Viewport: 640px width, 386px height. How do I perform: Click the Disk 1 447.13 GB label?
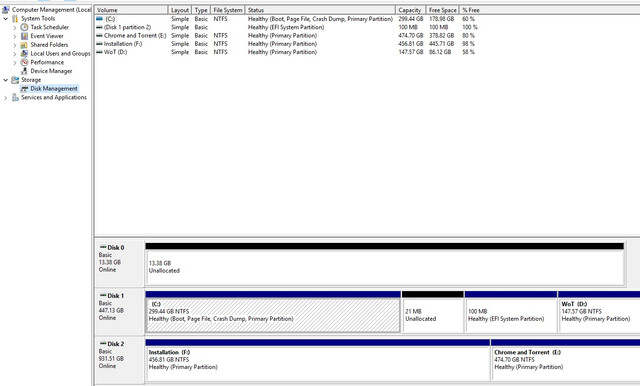[x=111, y=310]
